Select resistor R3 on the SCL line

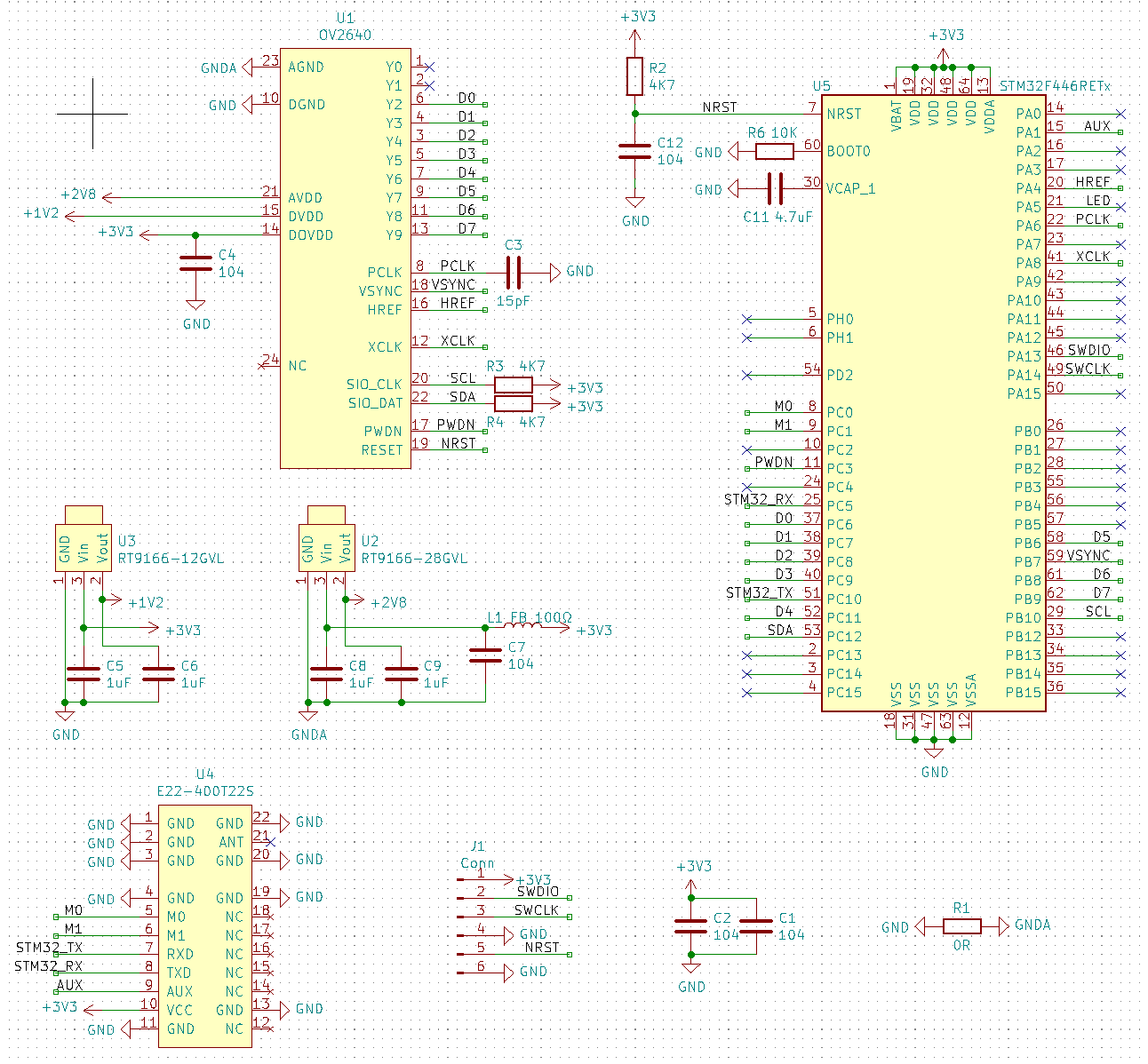tap(514, 385)
